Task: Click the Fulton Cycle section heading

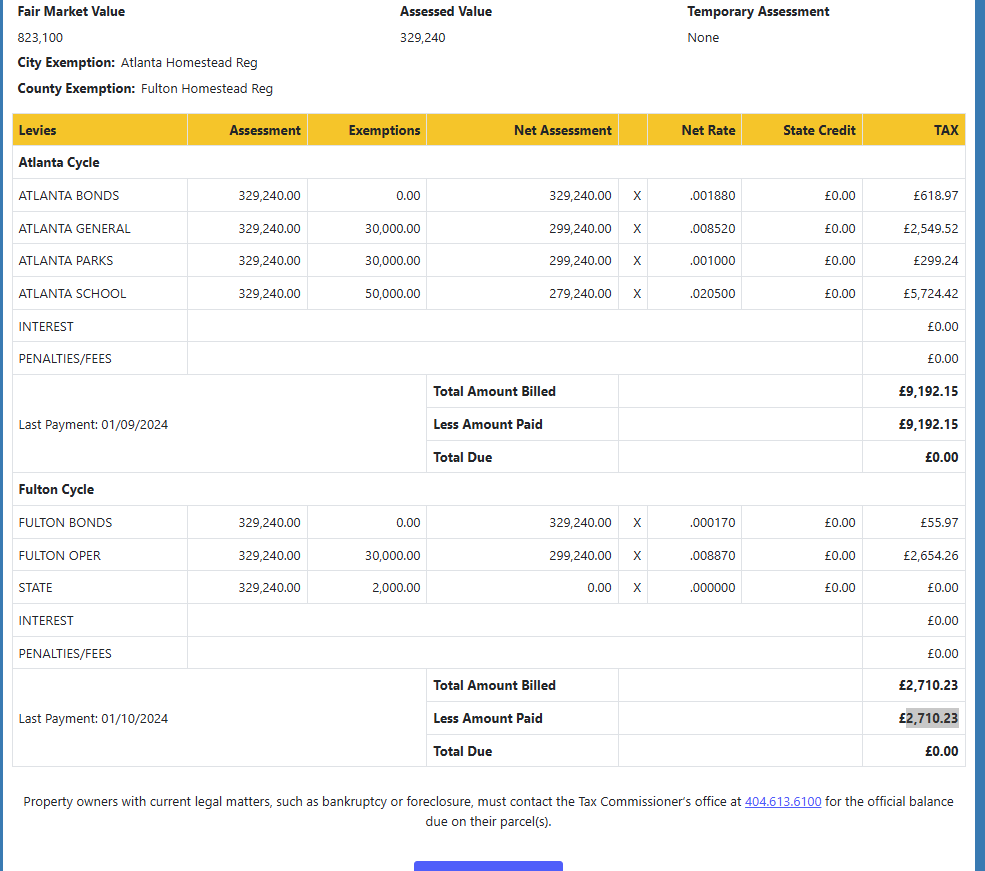Action: click(x=56, y=490)
